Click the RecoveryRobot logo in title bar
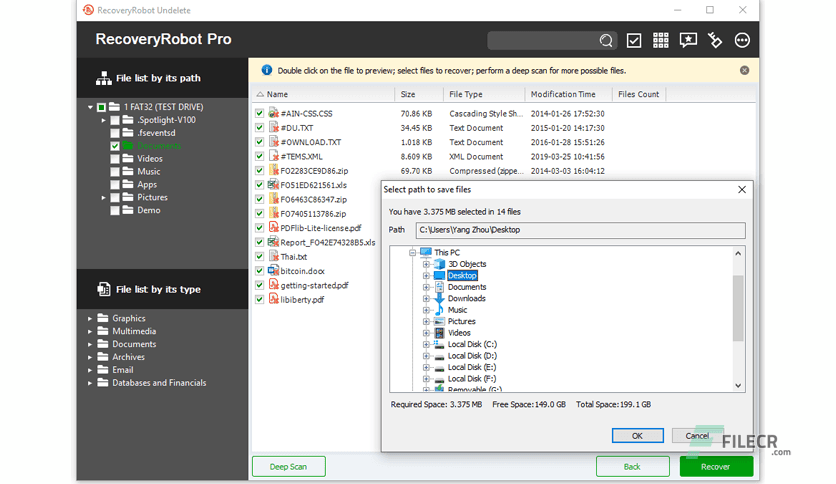Screen dimensions: 836x484 [x=89, y=10]
